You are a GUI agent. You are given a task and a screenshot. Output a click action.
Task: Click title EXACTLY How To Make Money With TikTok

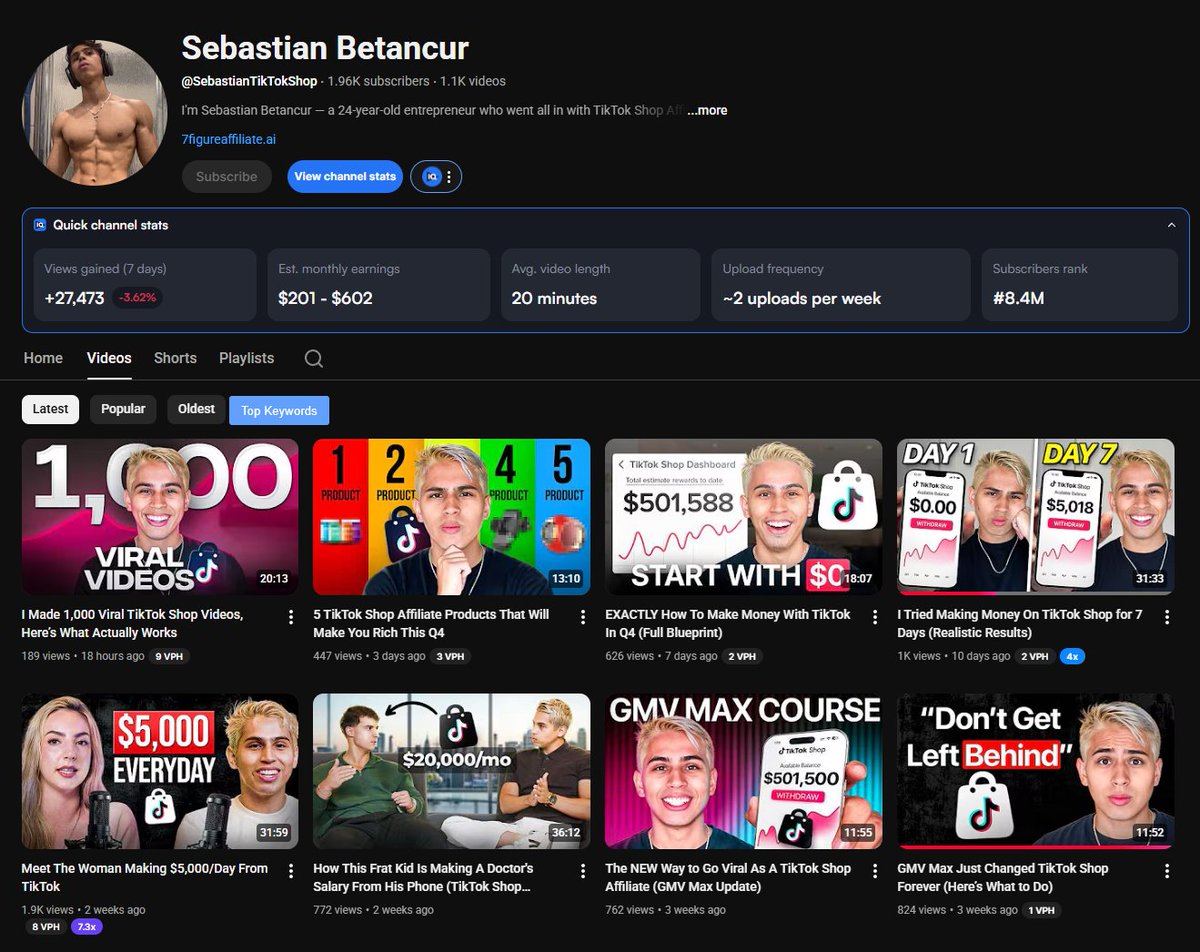[728, 623]
